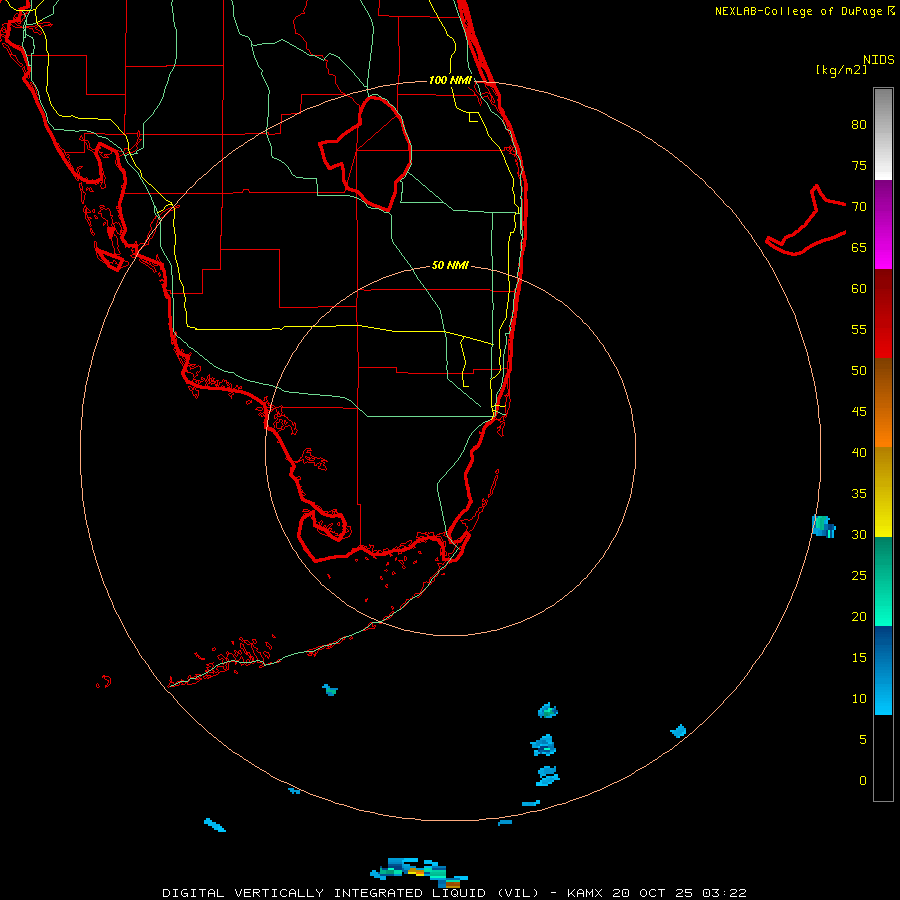This screenshot has width=900, height=900.
Task: Select the red segment of the color scale
Action: pyautogui.click(x=883, y=313)
